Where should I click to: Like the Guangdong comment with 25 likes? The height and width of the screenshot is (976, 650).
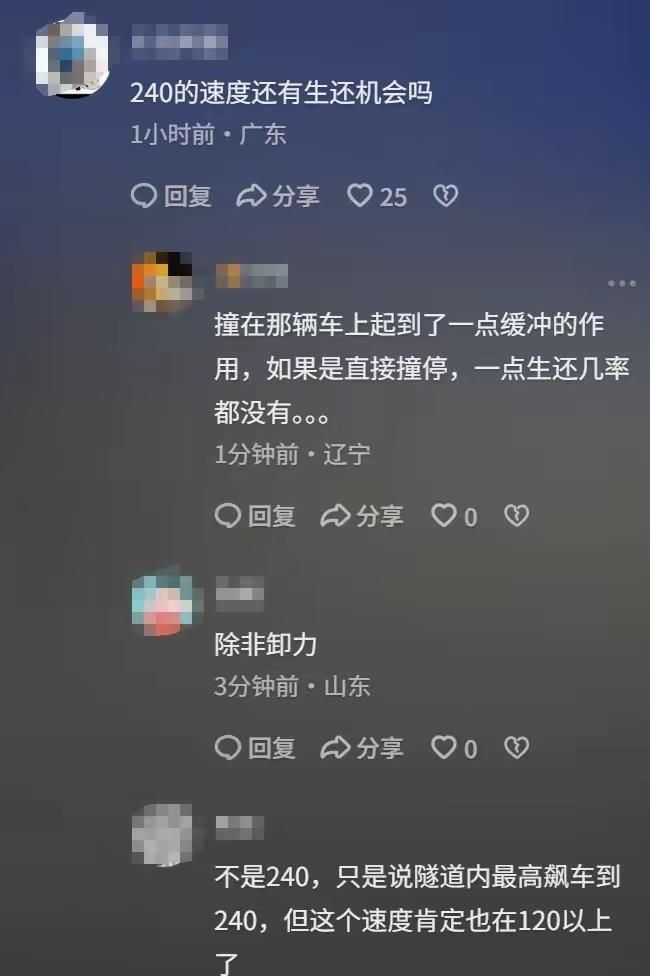click(376, 196)
